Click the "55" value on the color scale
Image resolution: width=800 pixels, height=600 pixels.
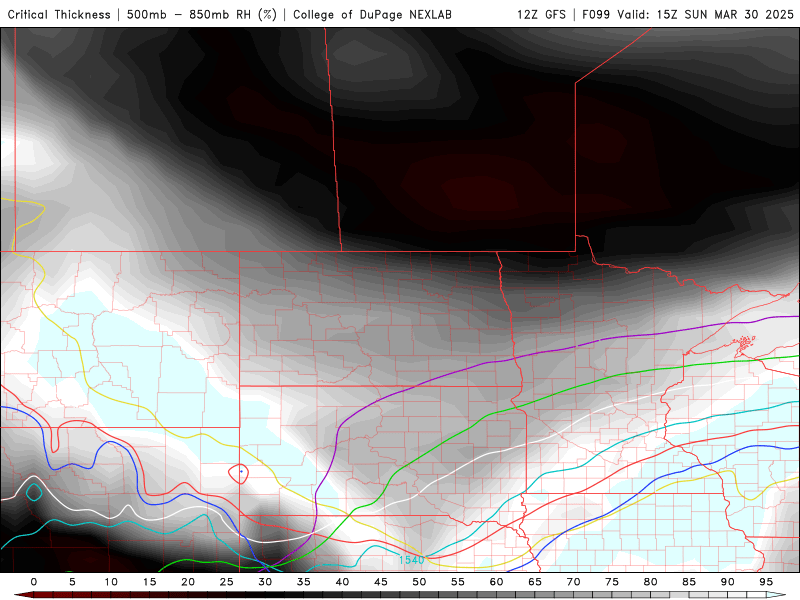point(458,582)
